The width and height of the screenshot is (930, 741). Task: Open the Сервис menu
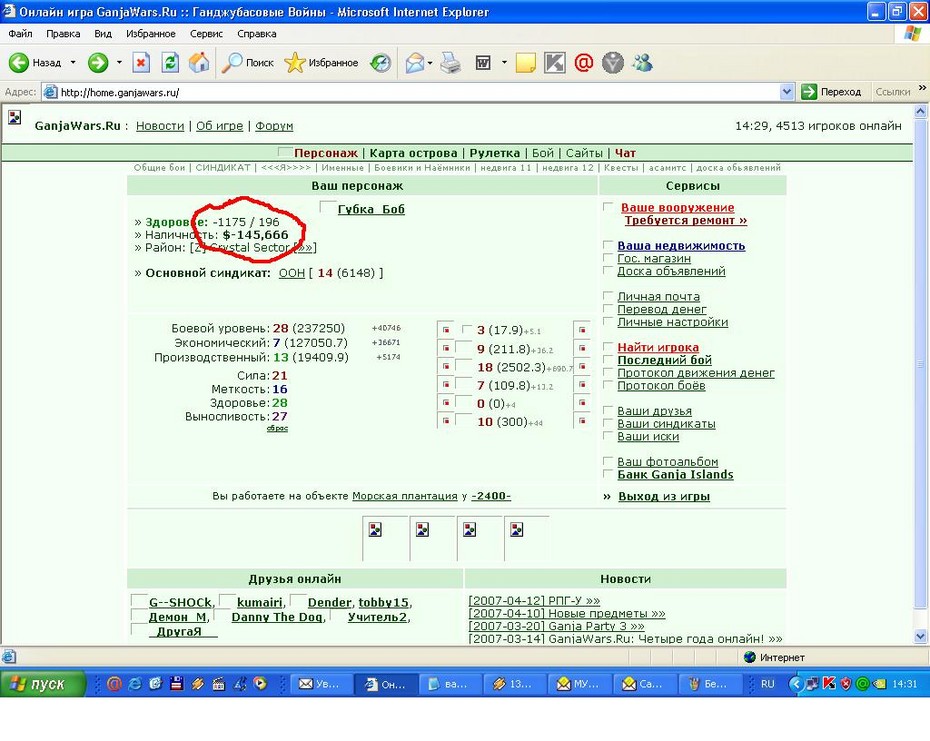pyautogui.click(x=206, y=34)
